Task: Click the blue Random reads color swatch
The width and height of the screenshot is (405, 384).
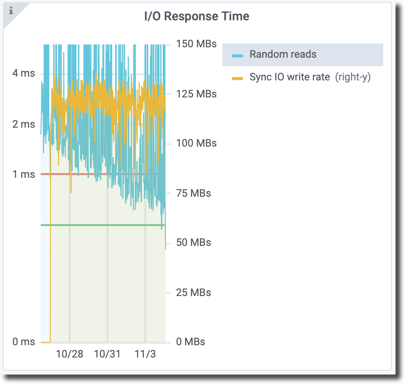Action: tap(237, 55)
